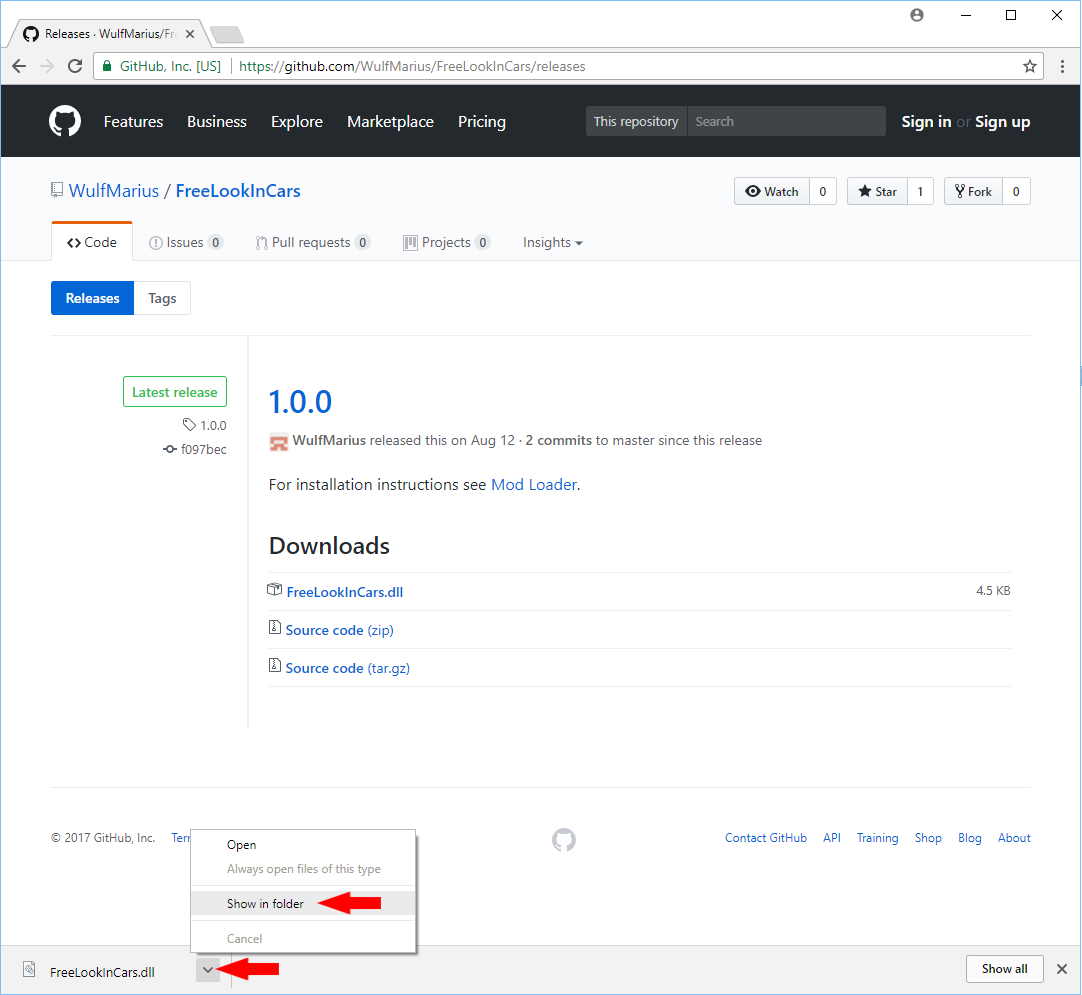Click Sign in link

[926, 121]
